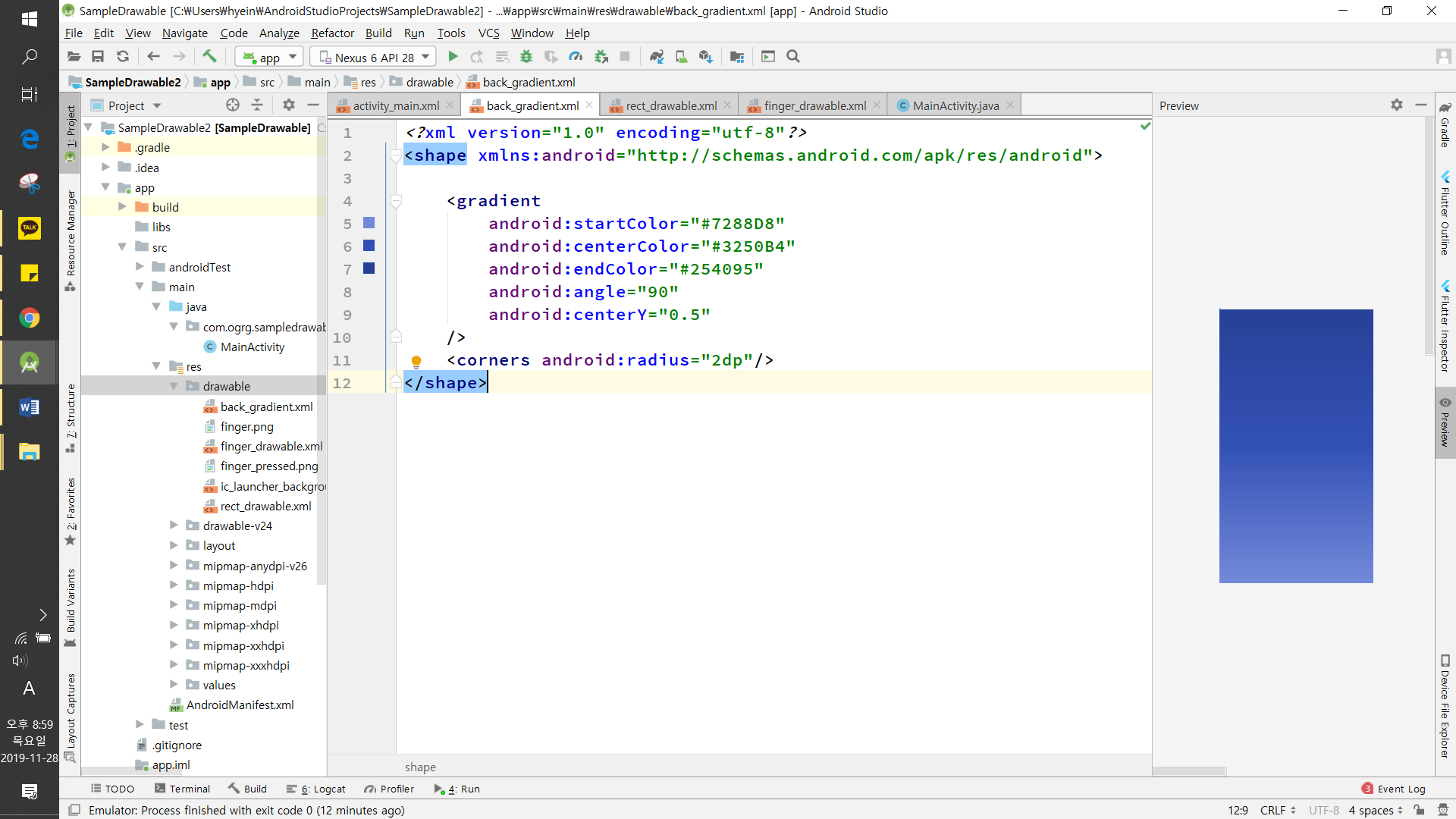Collapse the res folder in tree
The width and height of the screenshot is (1456, 819).
[x=156, y=366]
